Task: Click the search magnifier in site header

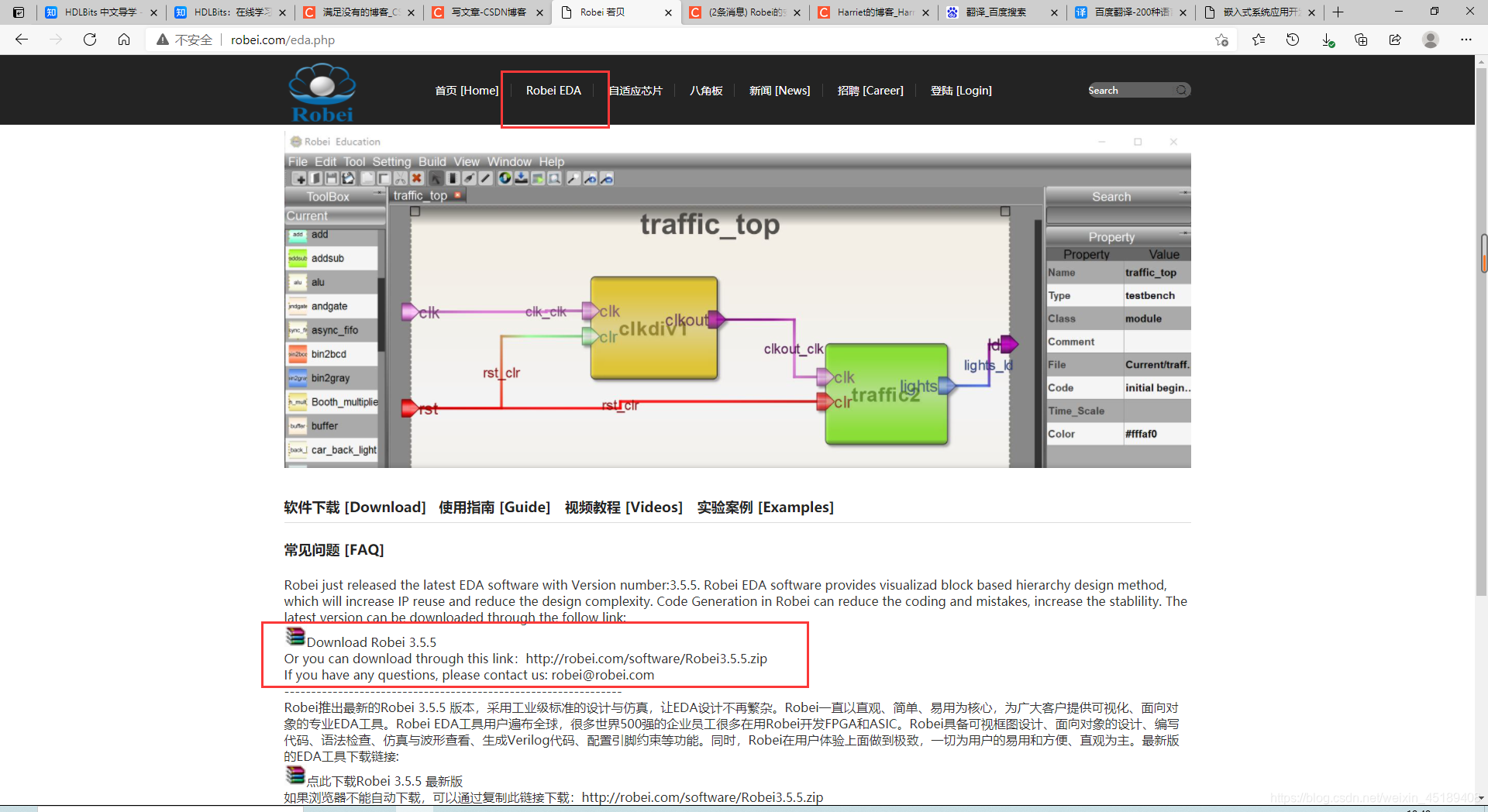Action: [x=1181, y=91]
